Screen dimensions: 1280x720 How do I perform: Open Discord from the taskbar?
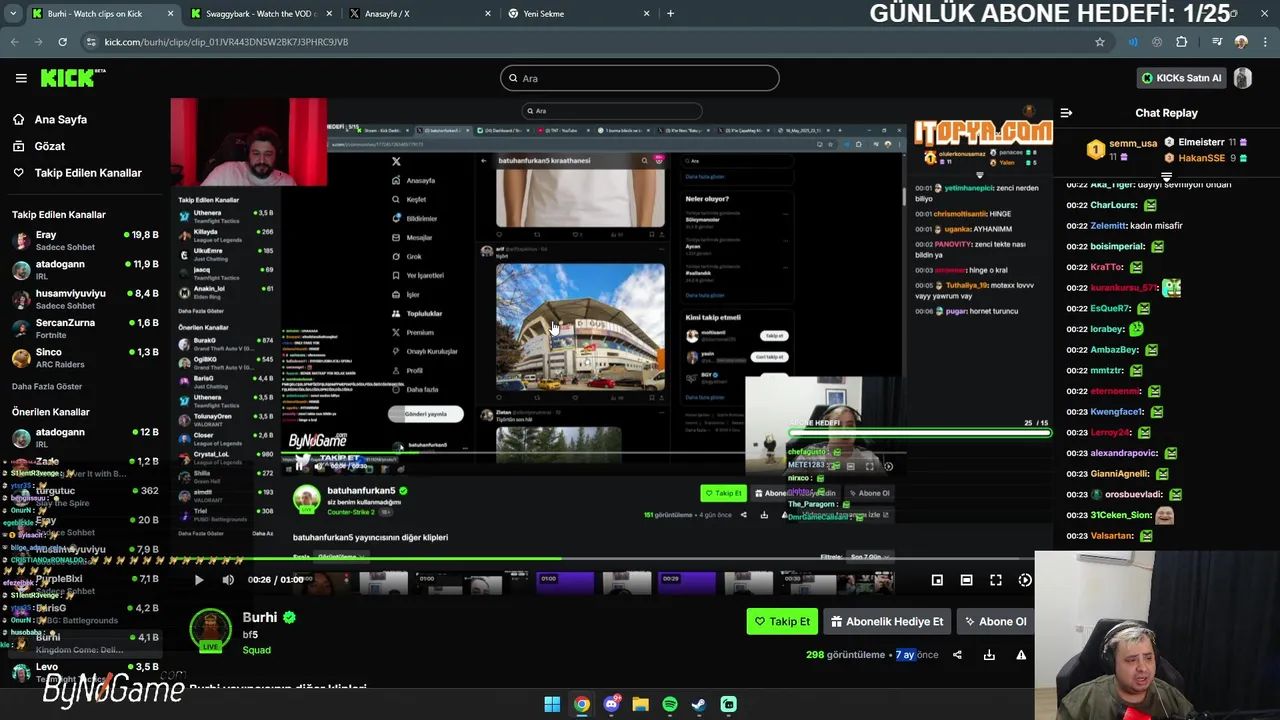click(611, 704)
